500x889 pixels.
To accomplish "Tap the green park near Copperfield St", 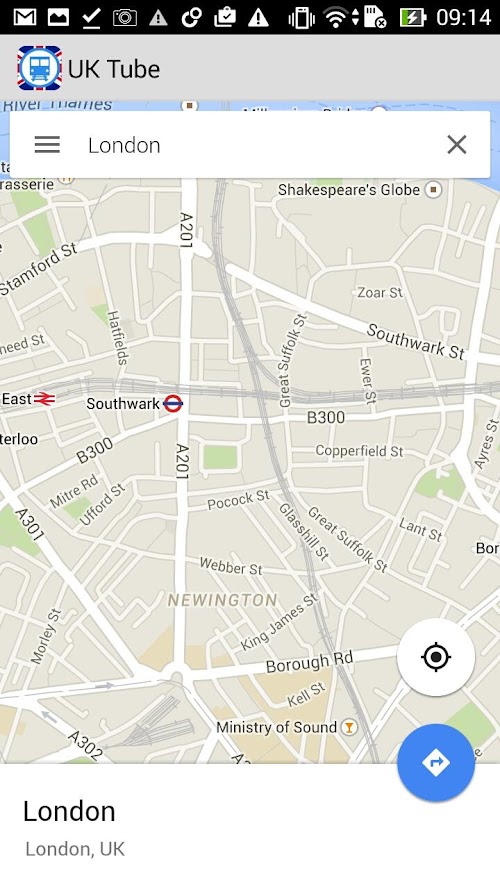I will pos(220,457).
